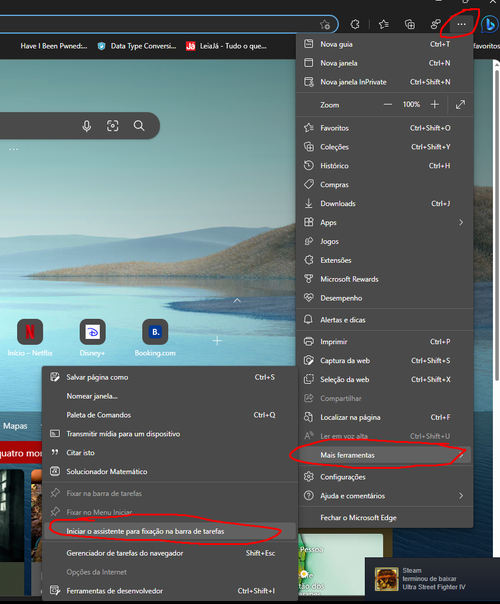Open visual search camera icon
Viewport: 500px width, 604px height.
(x=112, y=126)
